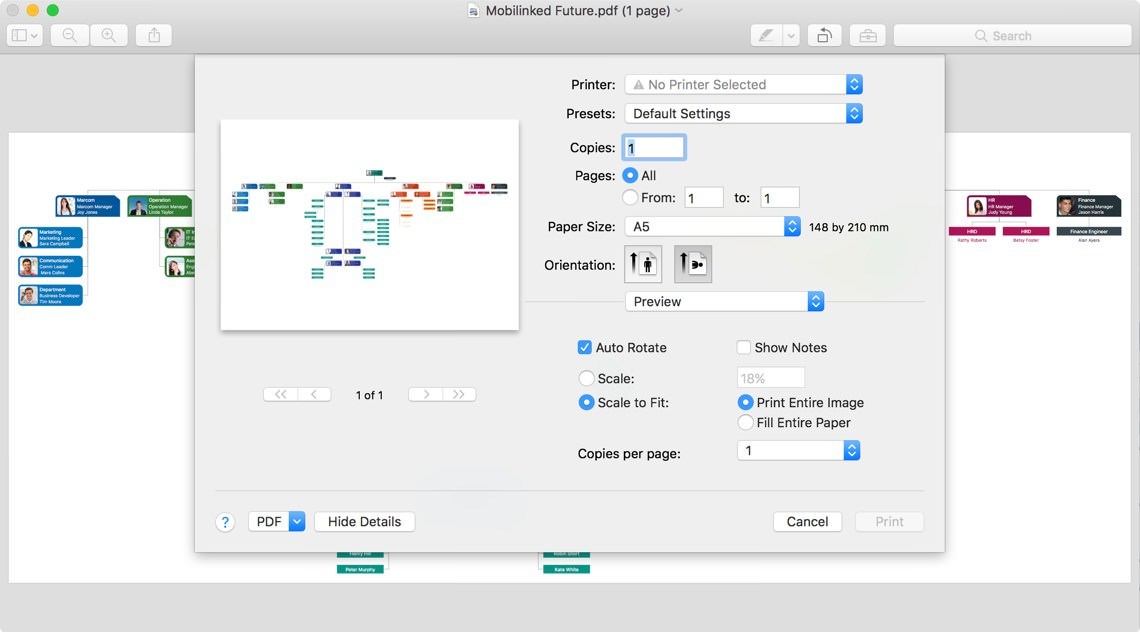Screen dimensions: 1140x632
Task: Choose portrait orientation icon
Action: [643, 265]
